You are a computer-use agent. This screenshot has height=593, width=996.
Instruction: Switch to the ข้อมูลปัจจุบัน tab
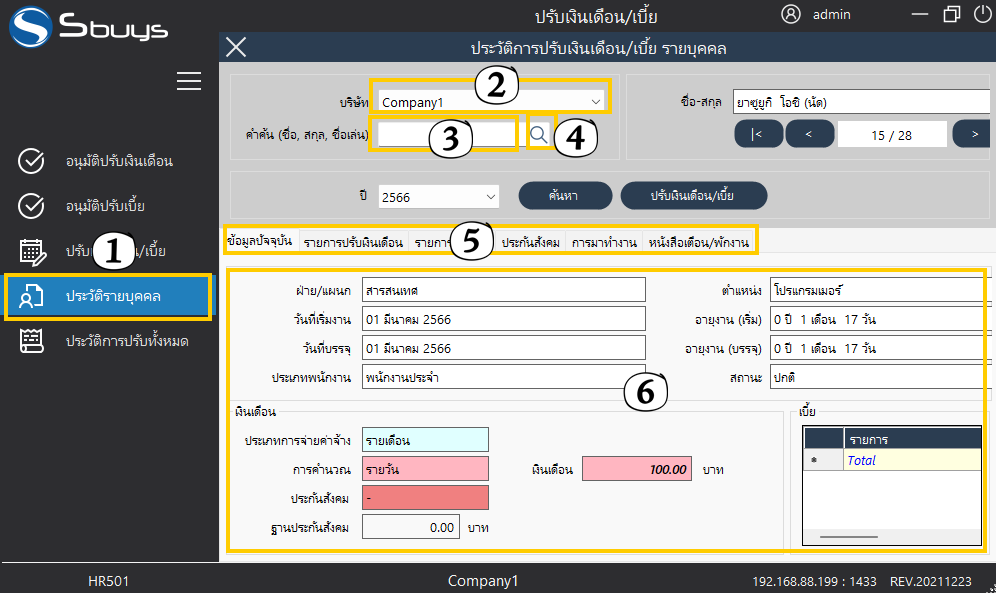tap(259, 242)
